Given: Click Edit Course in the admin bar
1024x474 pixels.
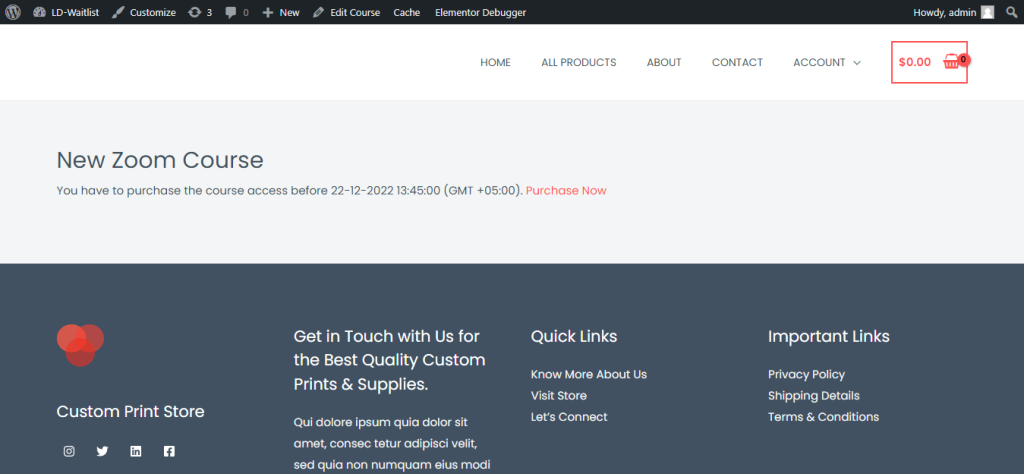Looking at the screenshot, I should pyautogui.click(x=346, y=12).
